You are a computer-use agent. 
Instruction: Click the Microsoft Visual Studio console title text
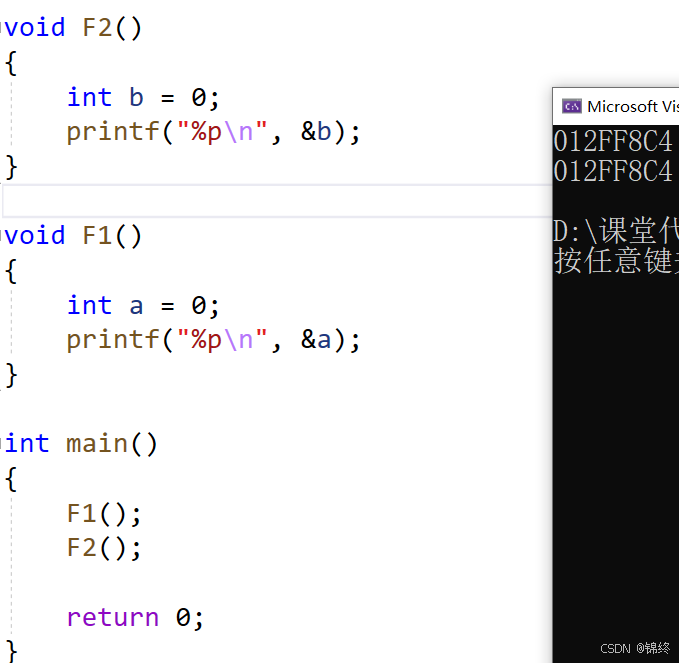point(633,107)
